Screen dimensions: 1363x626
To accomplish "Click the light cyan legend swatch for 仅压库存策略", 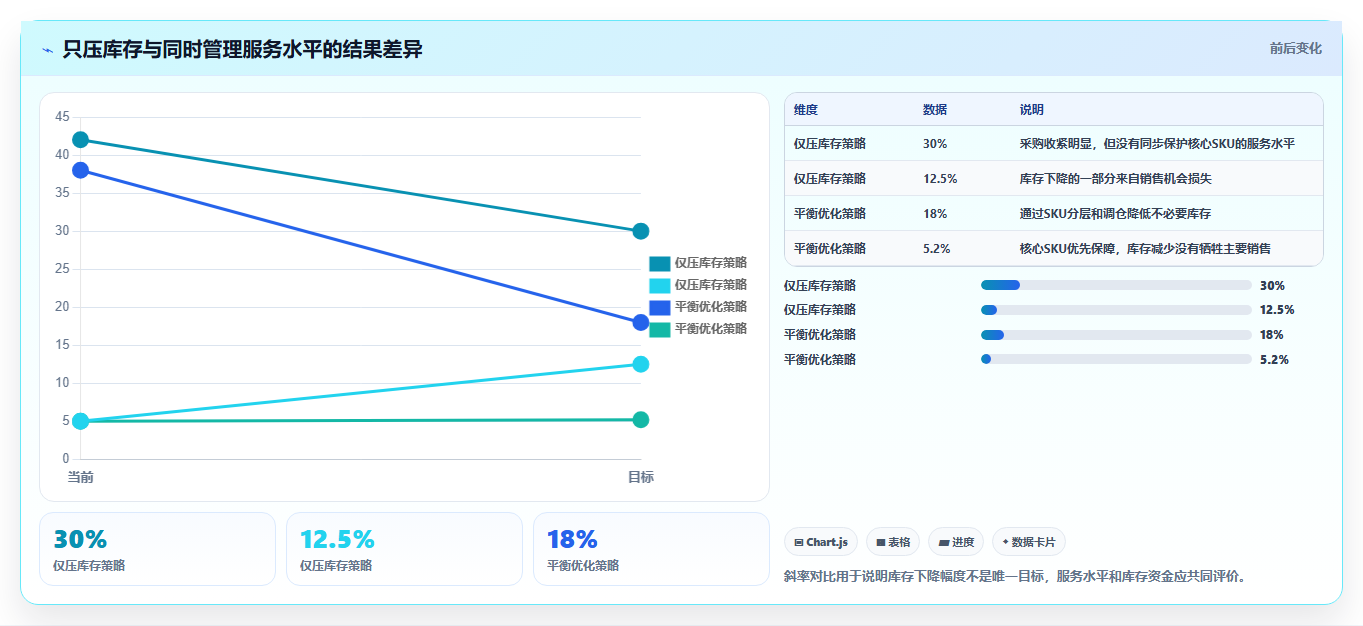I will 659,285.
